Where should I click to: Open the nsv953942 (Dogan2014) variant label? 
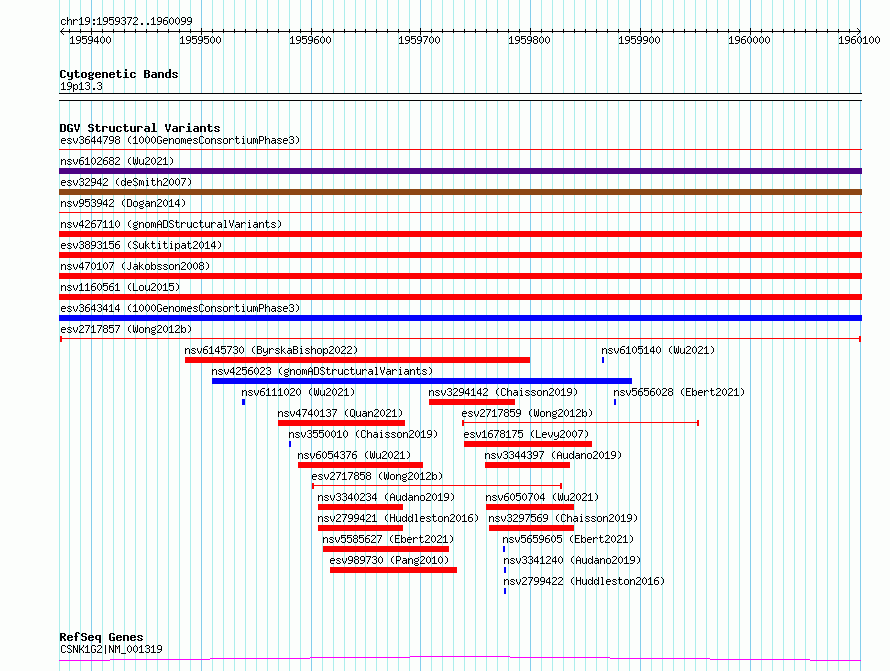123,203
